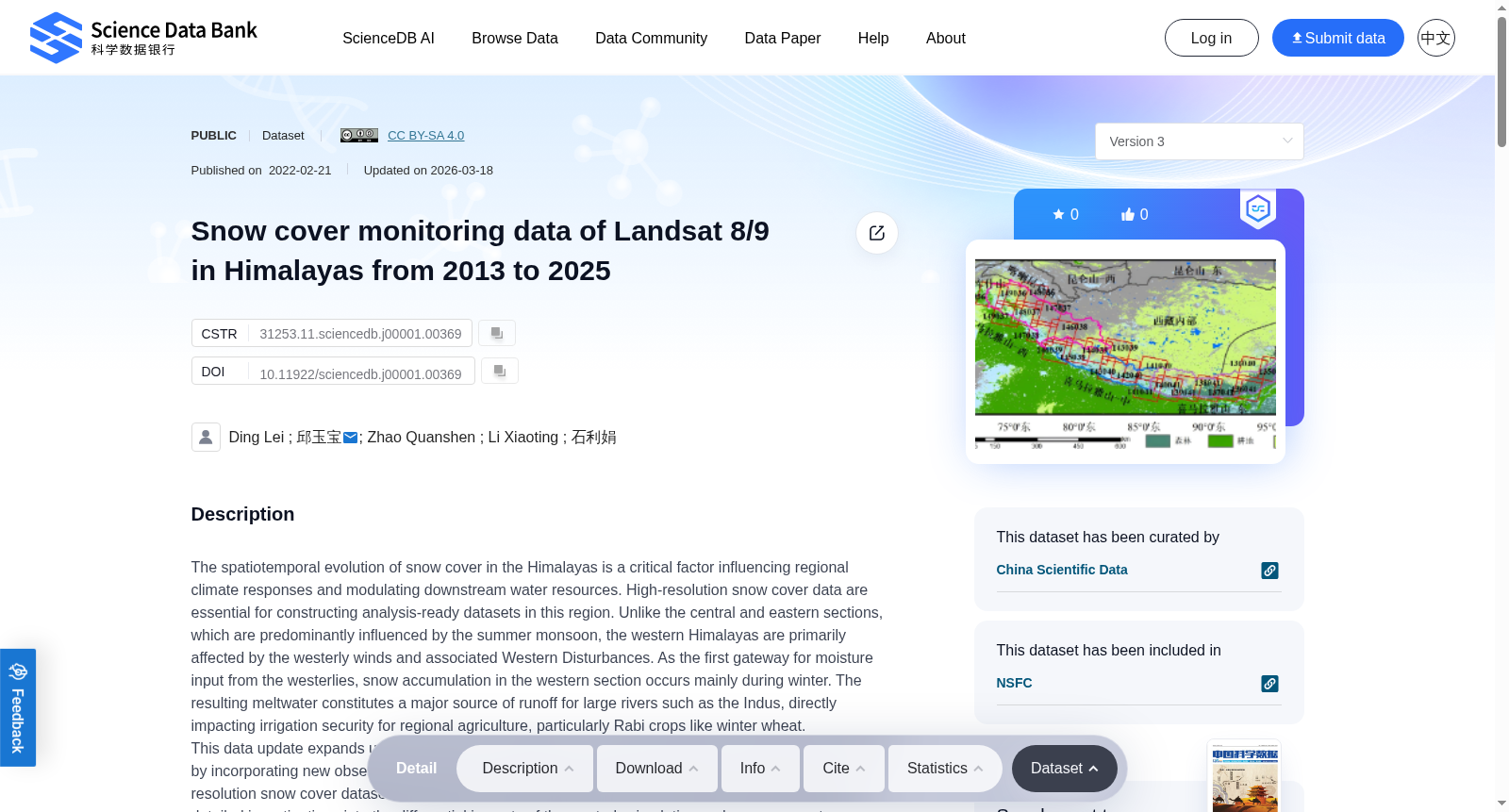Click the Submit data button

click(x=1338, y=38)
